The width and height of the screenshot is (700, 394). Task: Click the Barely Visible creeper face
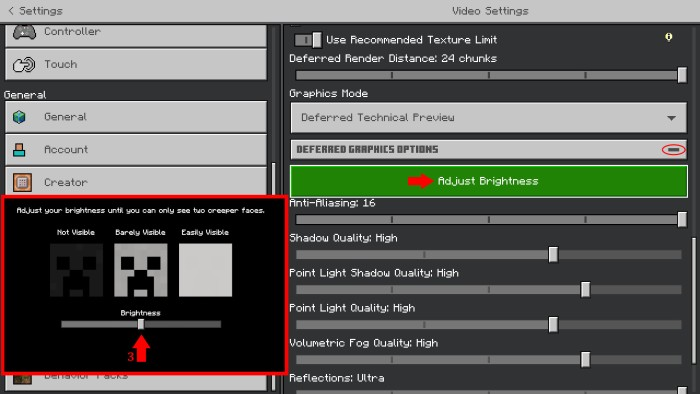141,270
